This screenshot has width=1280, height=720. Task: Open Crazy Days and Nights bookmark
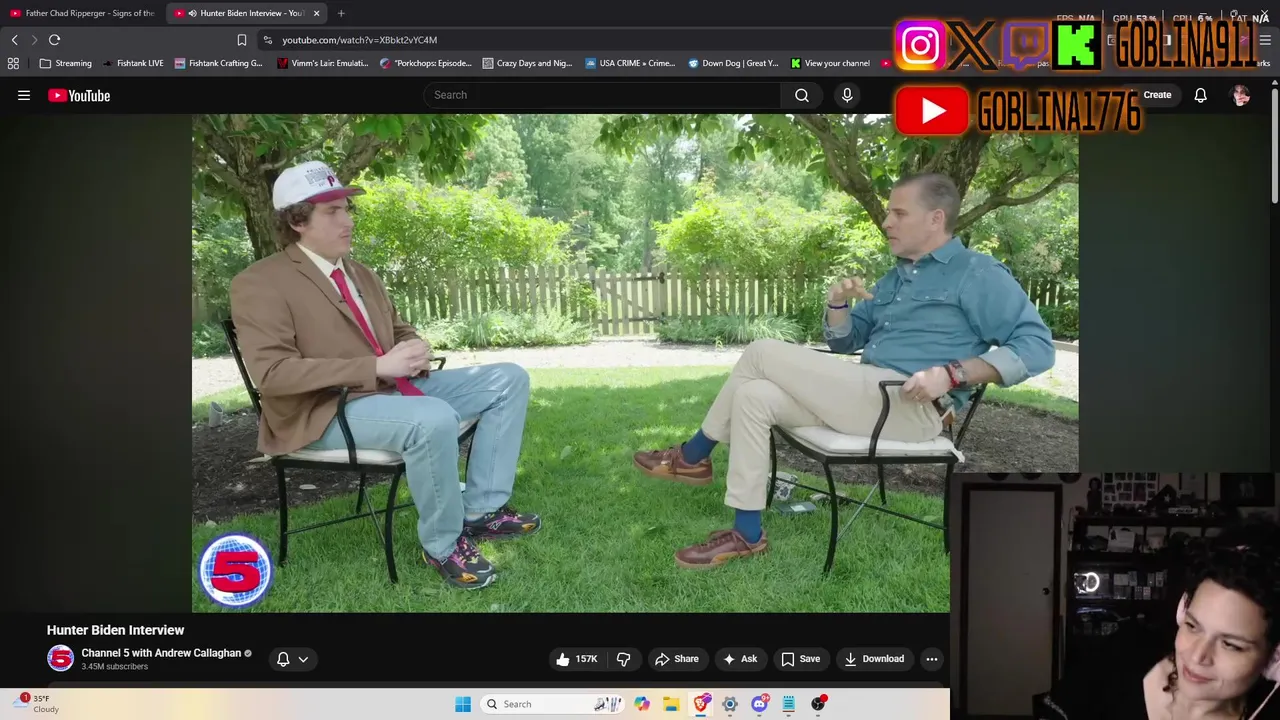tap(527, 63)
